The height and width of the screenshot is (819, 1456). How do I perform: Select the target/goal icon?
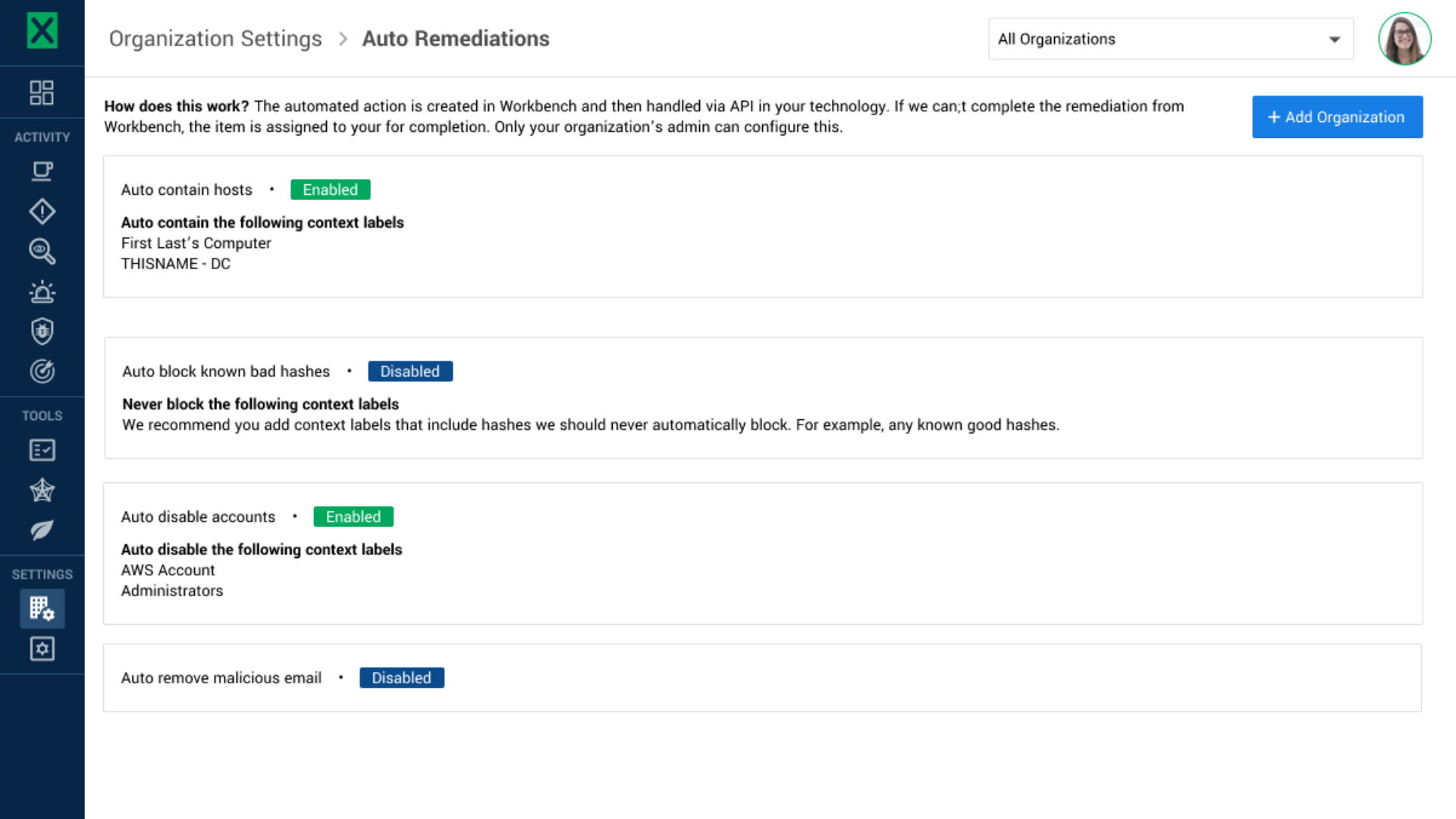click(x=42, y=371)
